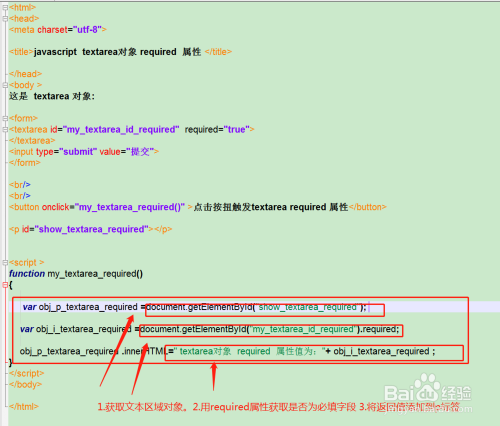Click the closing </html> tag
This screenshot has height=426, width=500.
click(24, 407)
